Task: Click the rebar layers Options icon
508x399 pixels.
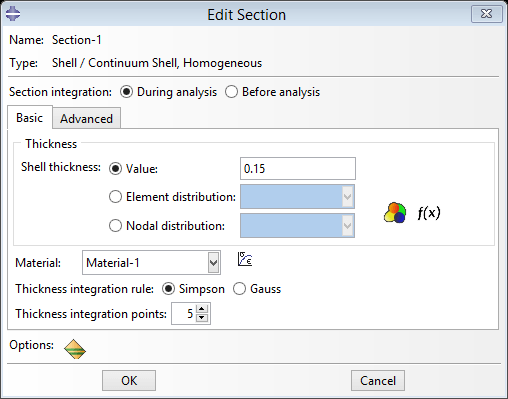Action: [75, 349]
